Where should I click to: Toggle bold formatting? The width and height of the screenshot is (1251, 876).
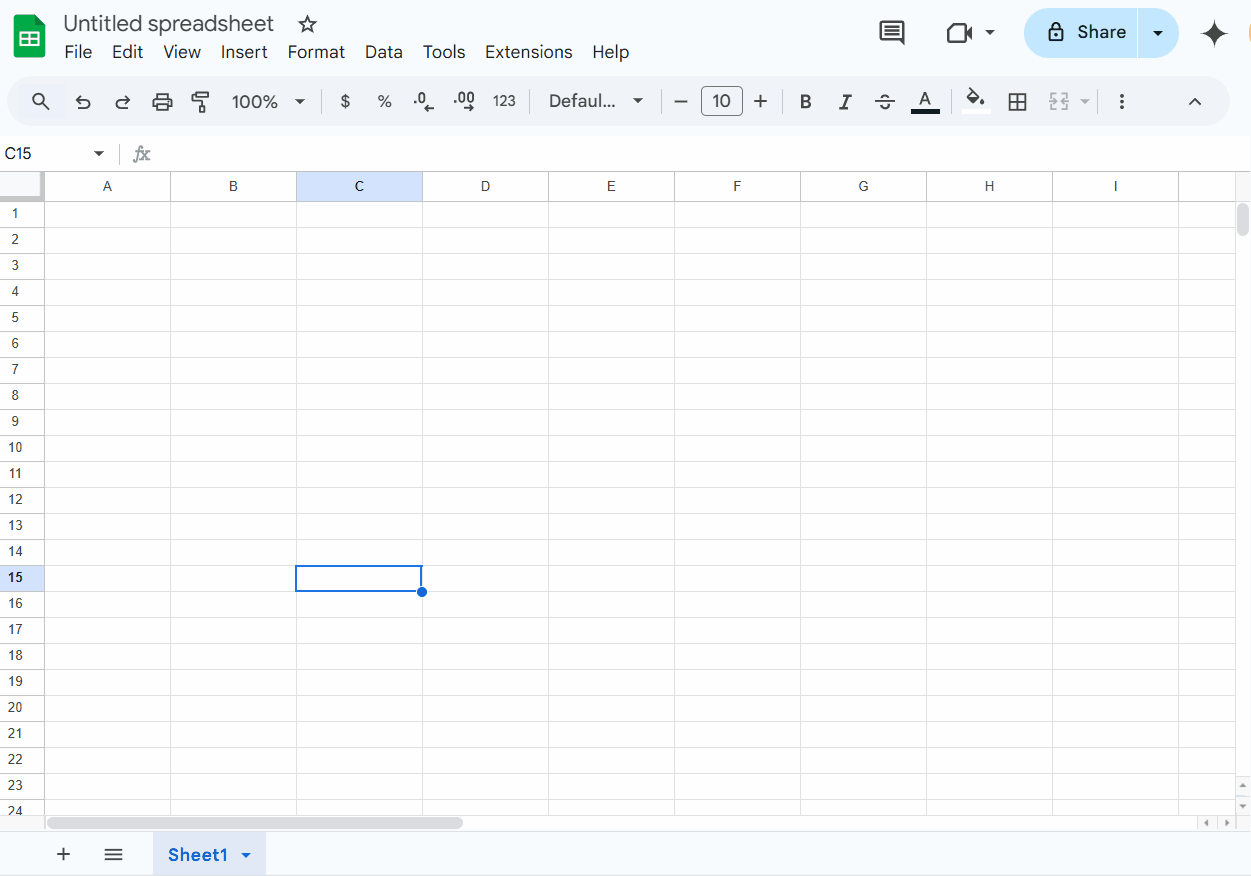tap(805, 102)
